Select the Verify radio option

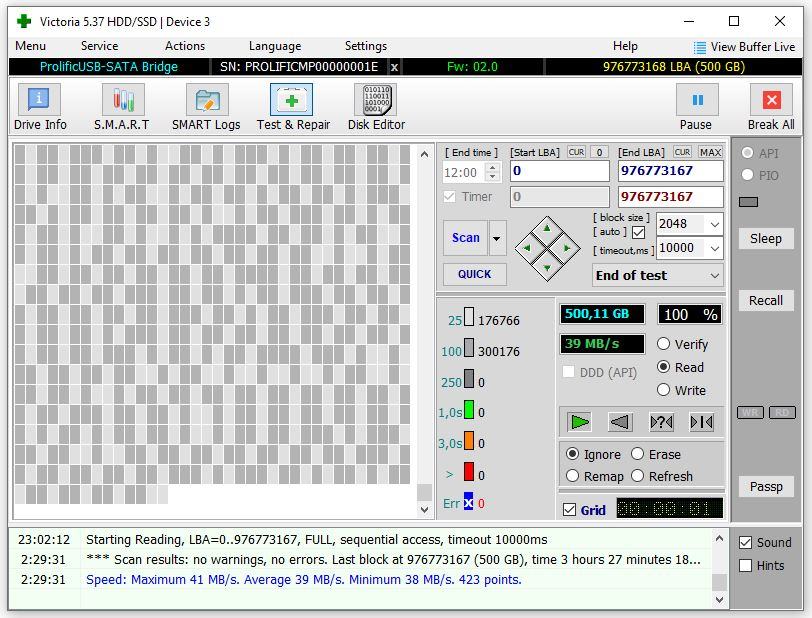(x=664, y=344)
